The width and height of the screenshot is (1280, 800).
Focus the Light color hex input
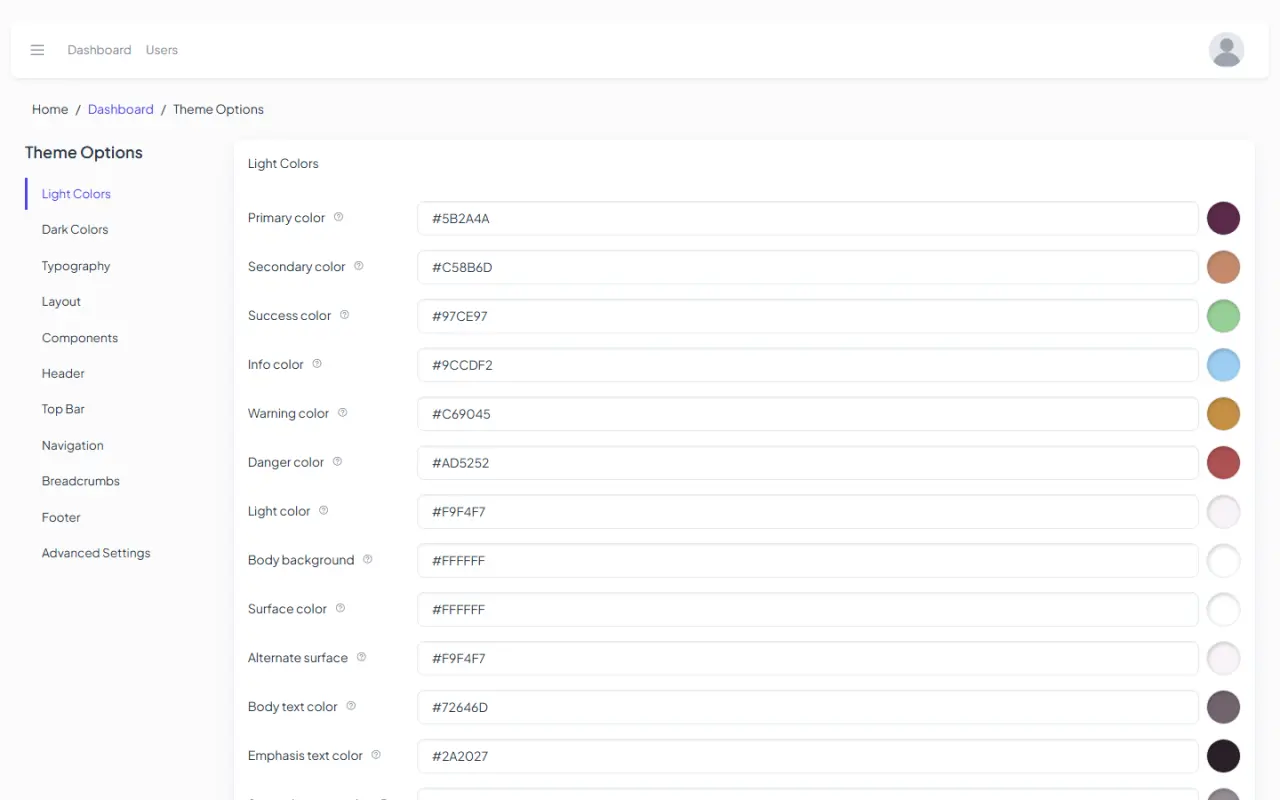coord(808,512)
